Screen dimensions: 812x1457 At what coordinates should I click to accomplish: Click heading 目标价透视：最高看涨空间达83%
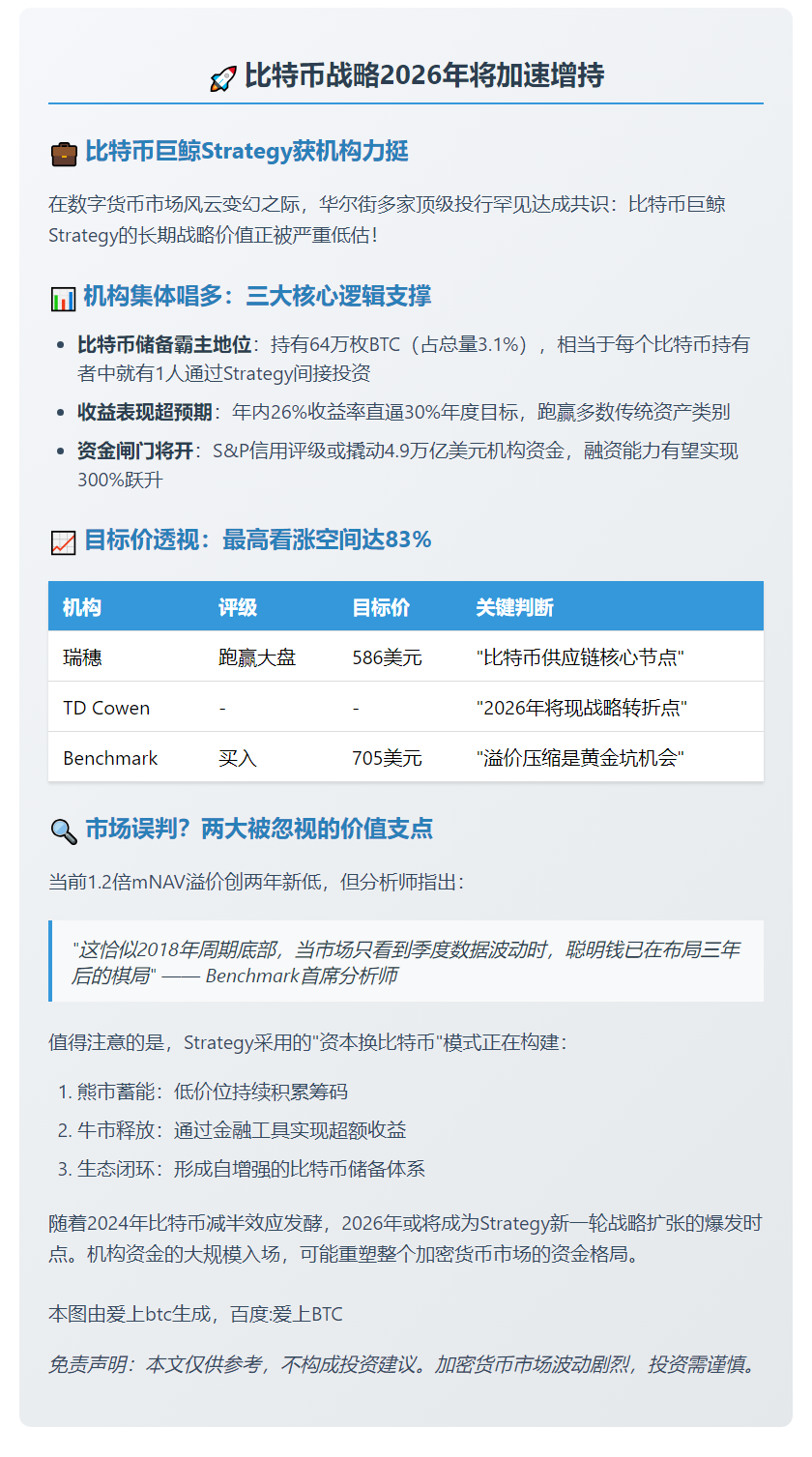(257, 540)
